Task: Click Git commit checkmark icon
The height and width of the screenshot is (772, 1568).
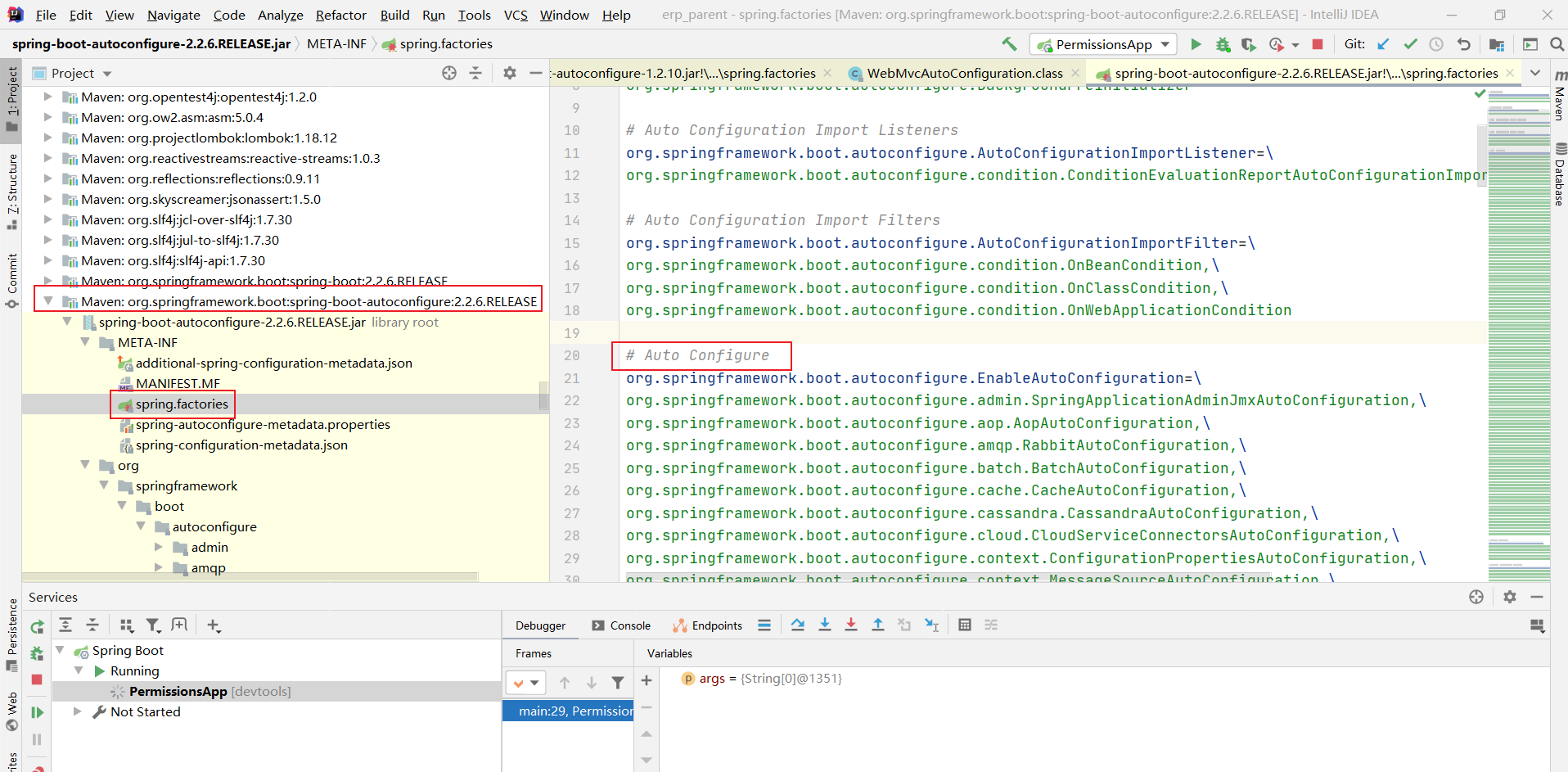Action: tap(1410, 44)
